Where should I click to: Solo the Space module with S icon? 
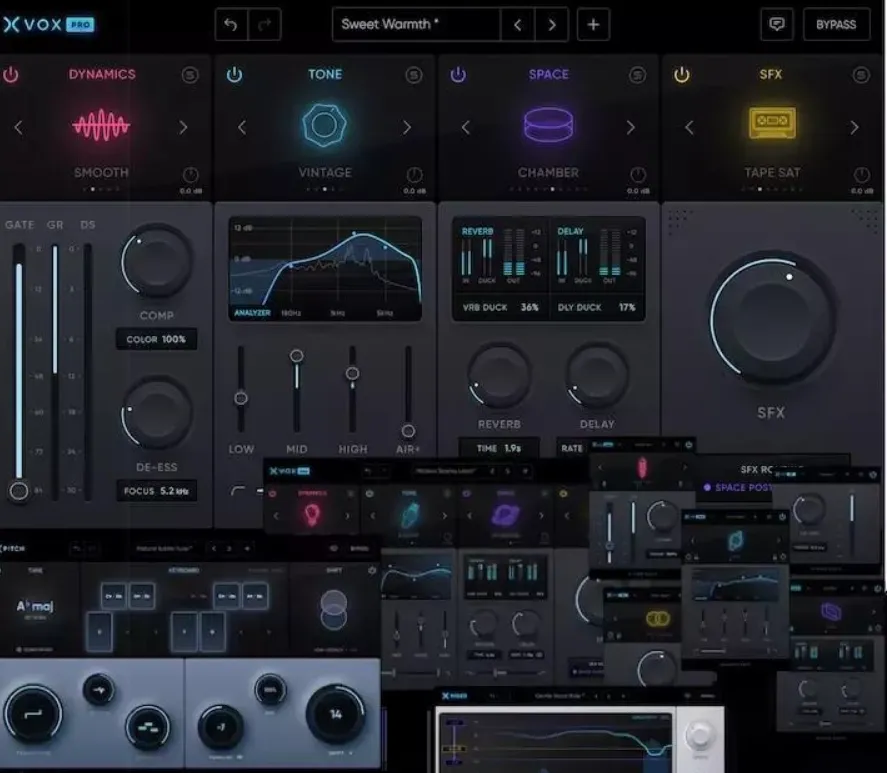(638, 75)
